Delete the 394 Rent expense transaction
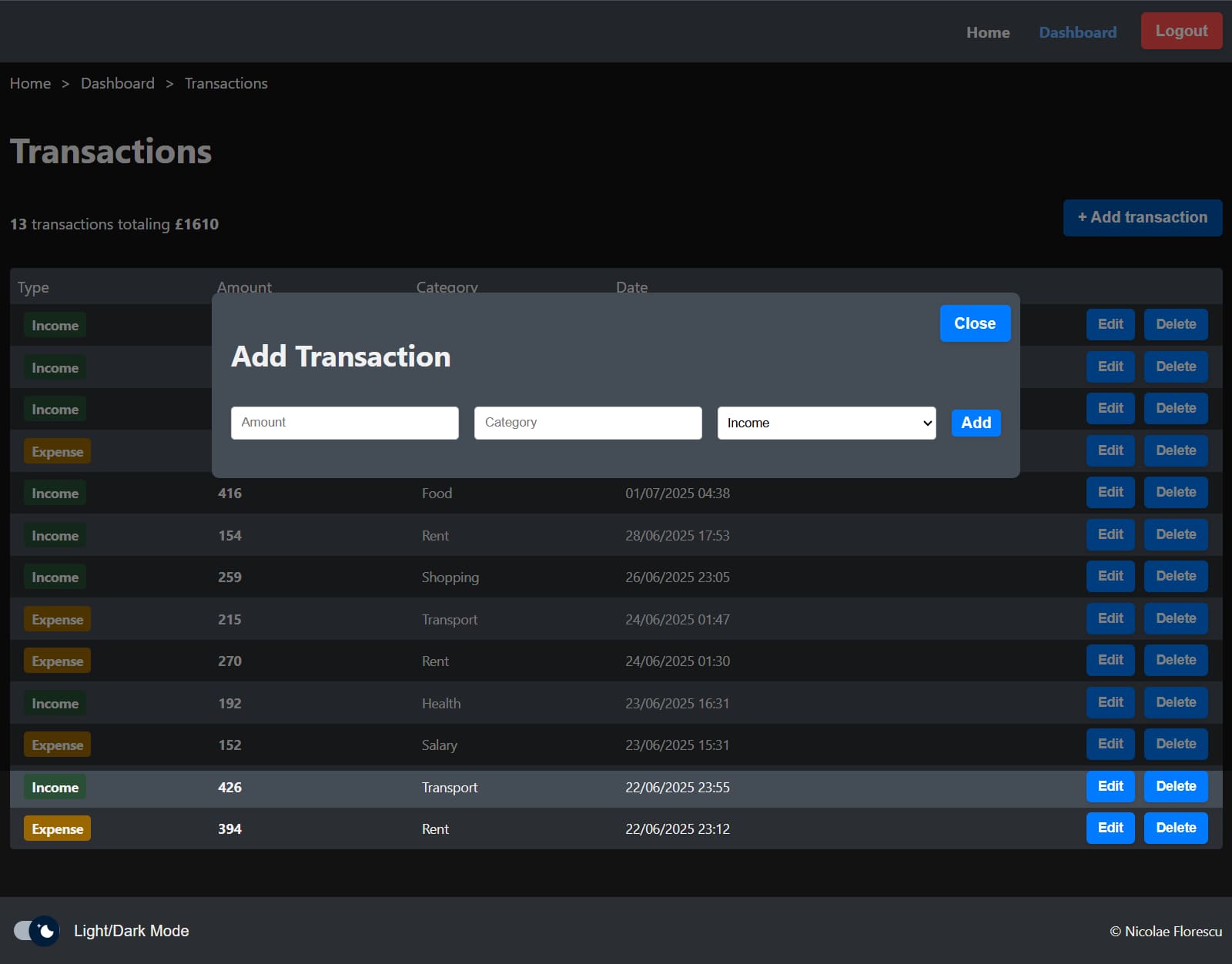This screenshot has height=964, width=1232. (x=1175, y=828)
